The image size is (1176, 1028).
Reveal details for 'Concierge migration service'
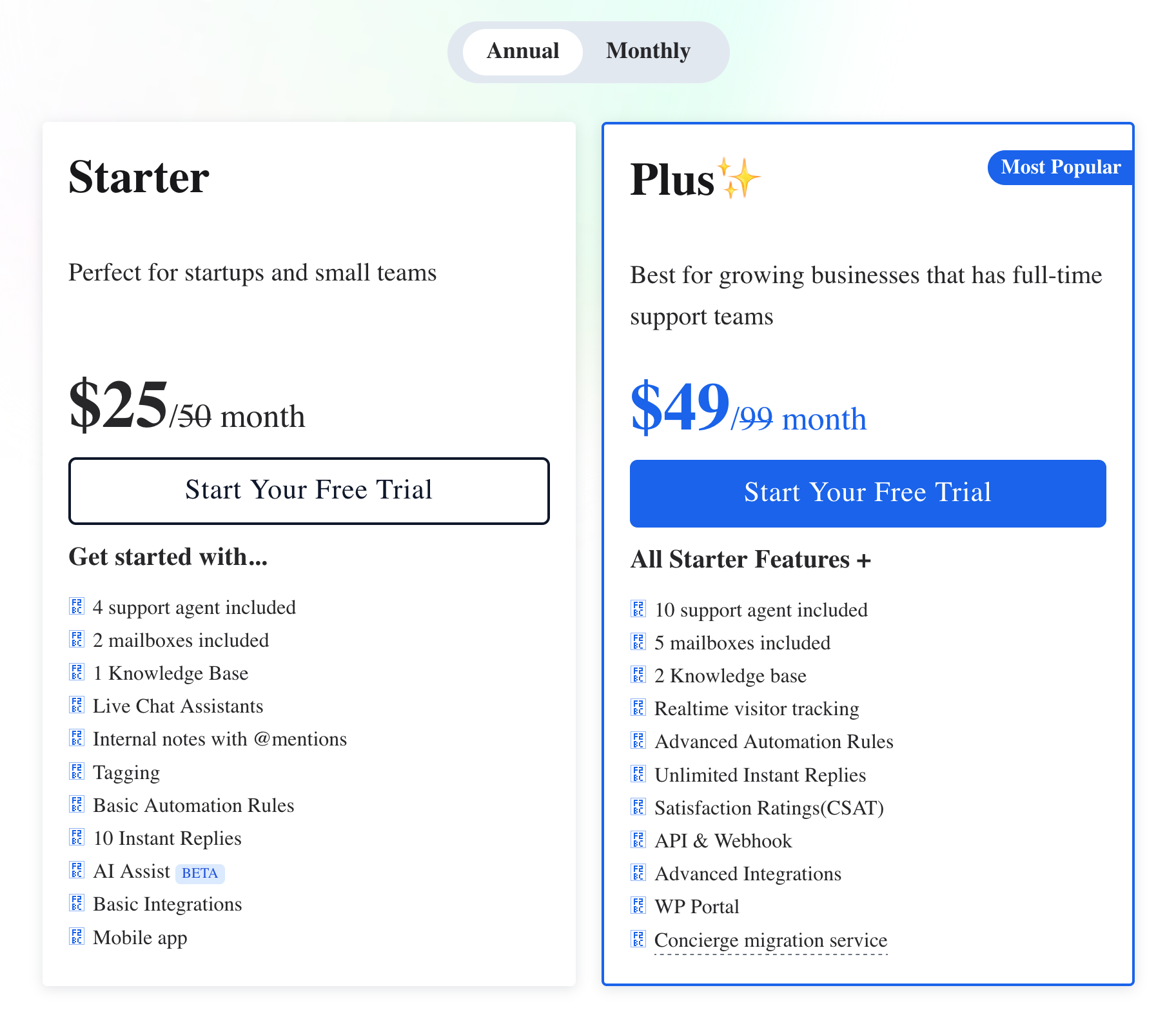point(770,940)
